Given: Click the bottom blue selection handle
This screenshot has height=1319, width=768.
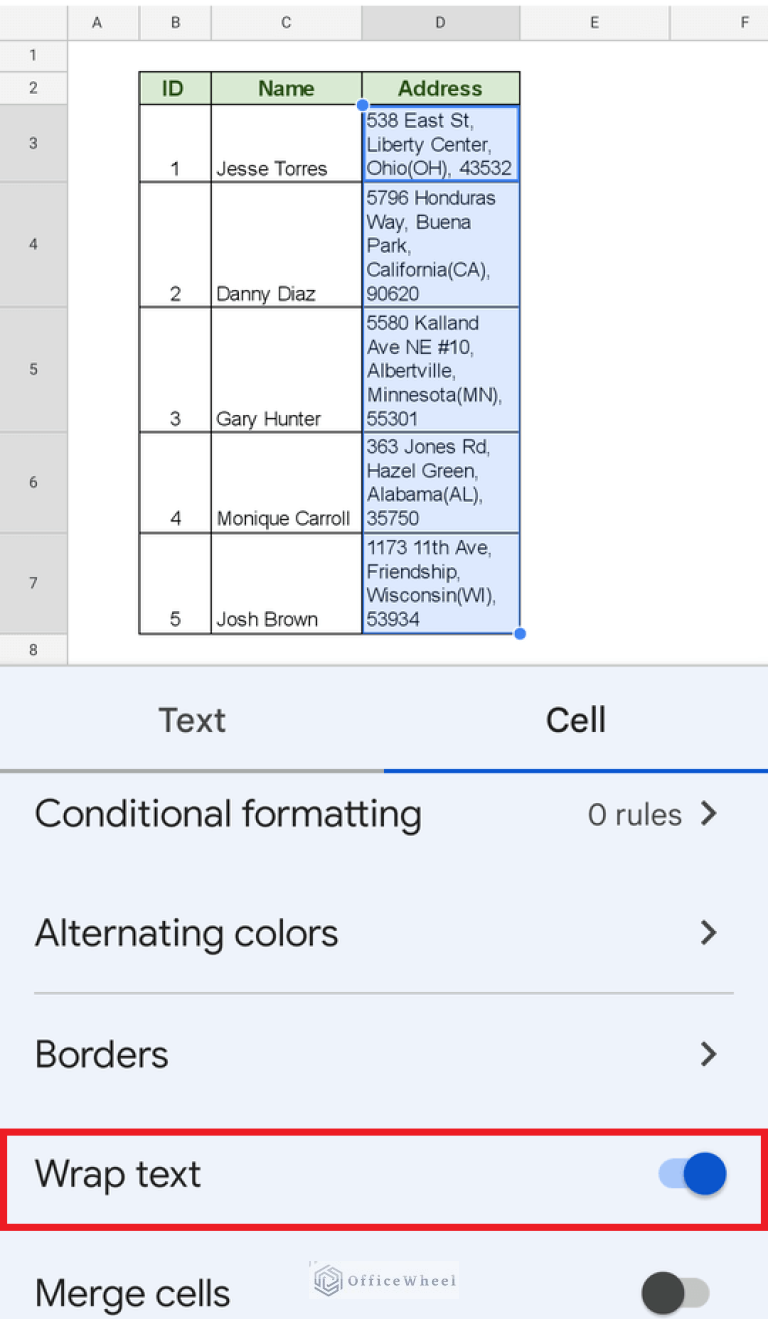Looking at the screenshot, I should [x=519, y=633].
